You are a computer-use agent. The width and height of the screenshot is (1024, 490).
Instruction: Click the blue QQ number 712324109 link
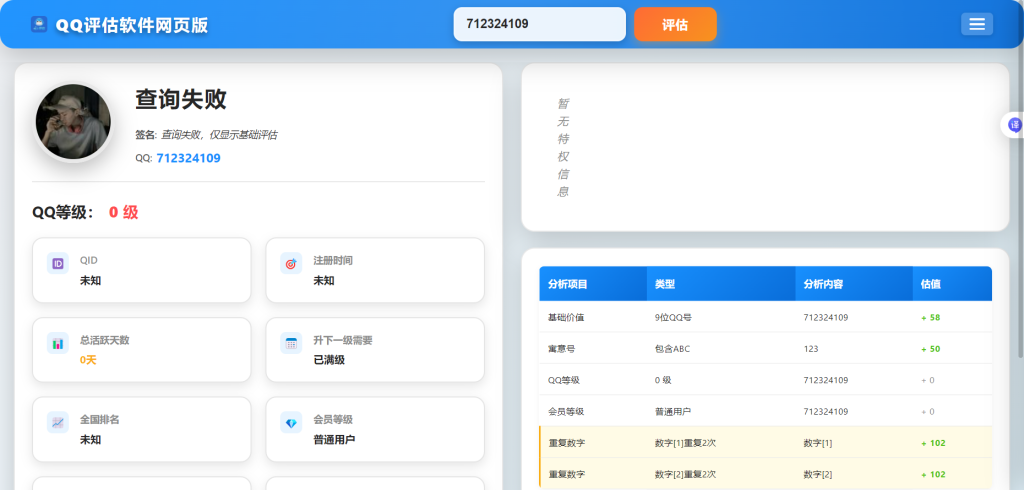pyautogui.click(x=188, y=158)
